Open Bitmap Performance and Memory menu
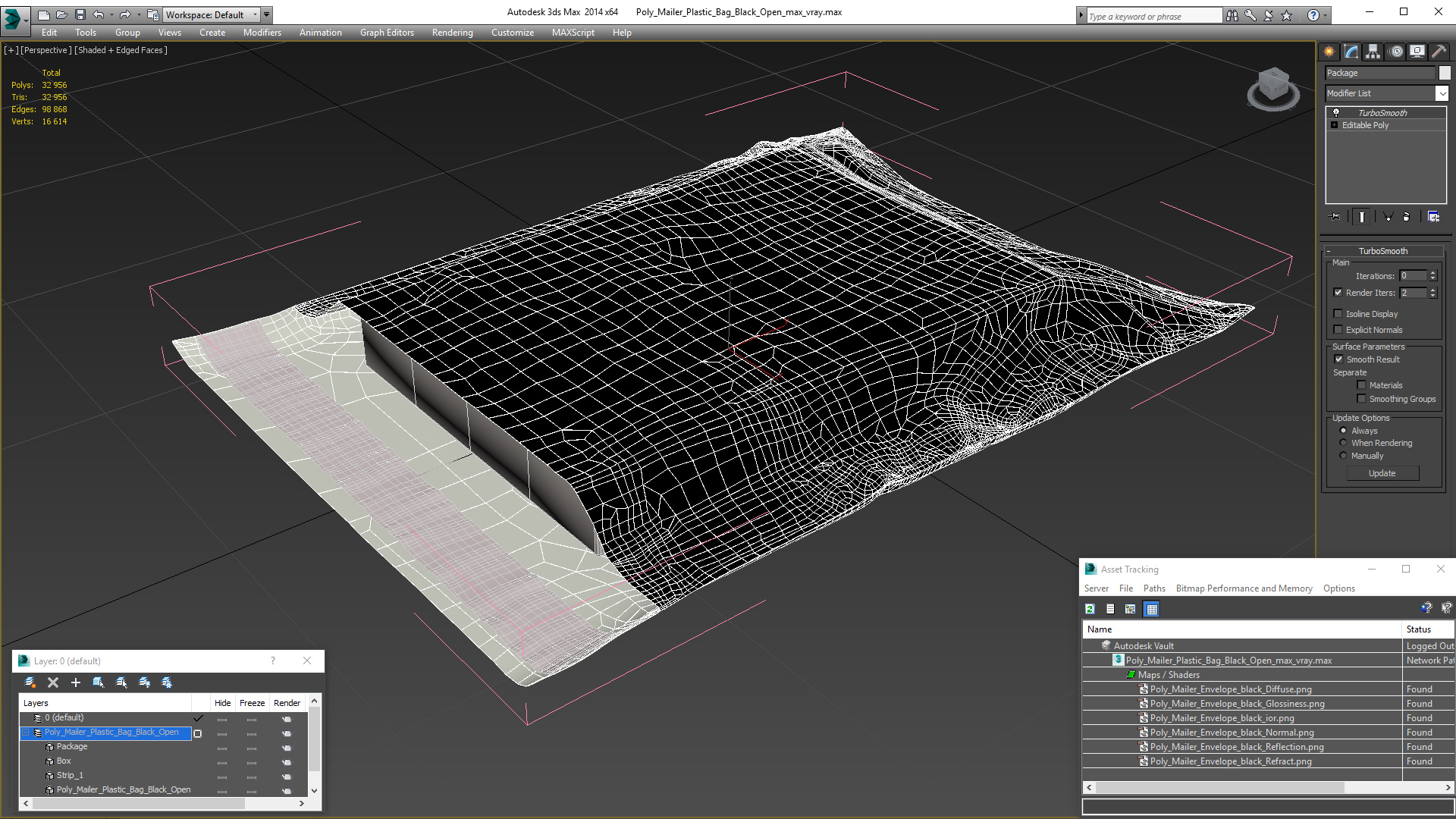Viewport: 1456px width, 819px height. (x=1244, y=588)
